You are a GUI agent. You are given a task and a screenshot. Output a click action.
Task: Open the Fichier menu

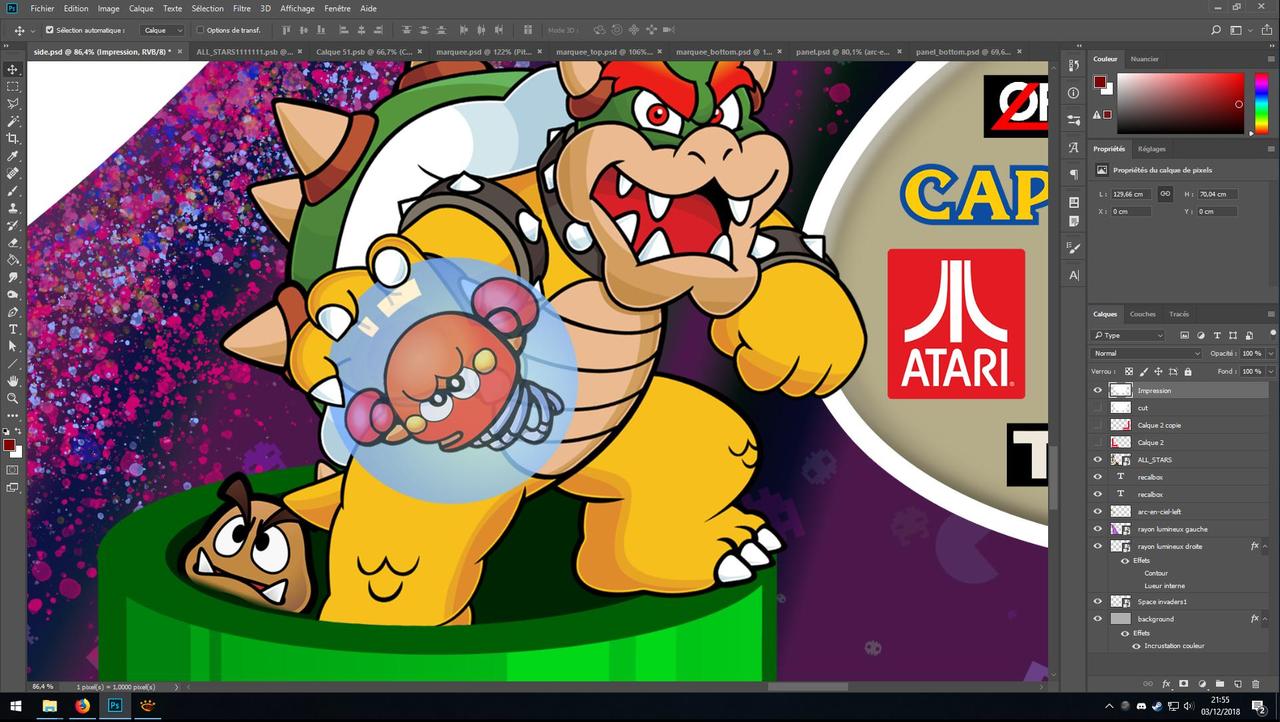click(42, 8)
